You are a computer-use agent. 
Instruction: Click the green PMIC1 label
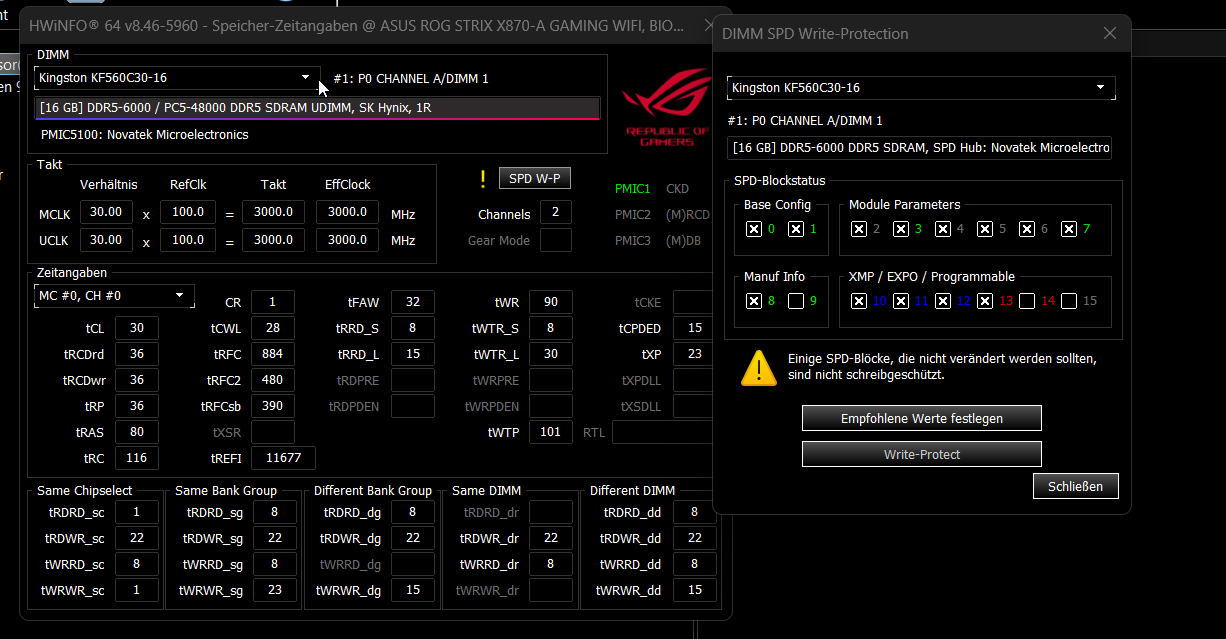coord(633,188)
